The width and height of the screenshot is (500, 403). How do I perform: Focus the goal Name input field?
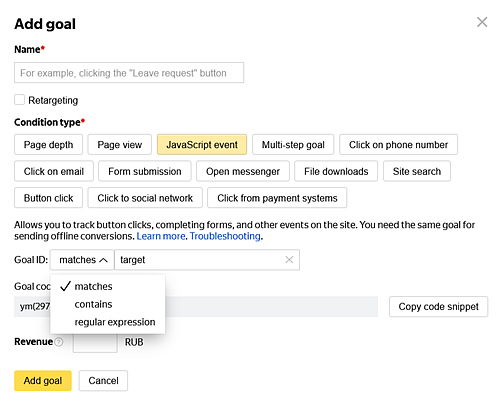click(129, 73)
